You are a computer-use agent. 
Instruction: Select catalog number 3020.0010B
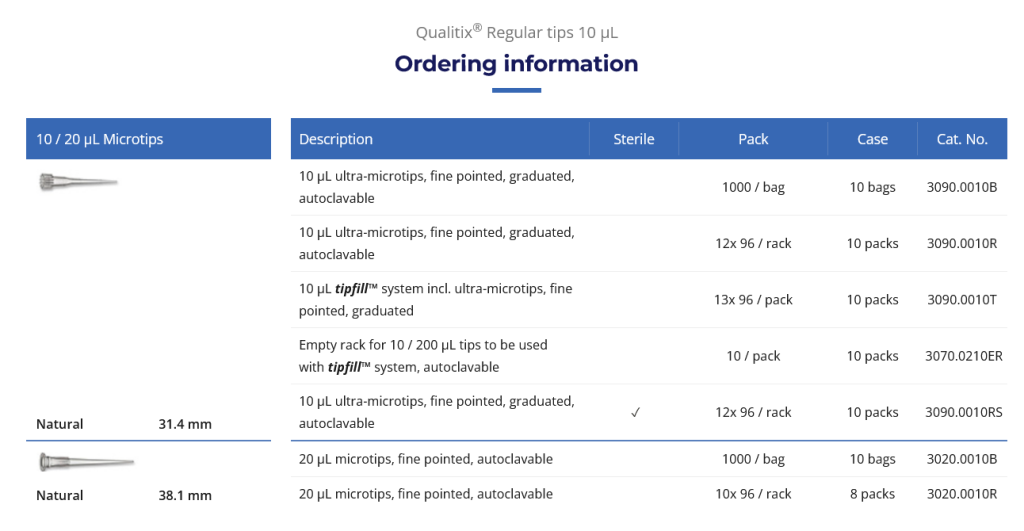962,459
